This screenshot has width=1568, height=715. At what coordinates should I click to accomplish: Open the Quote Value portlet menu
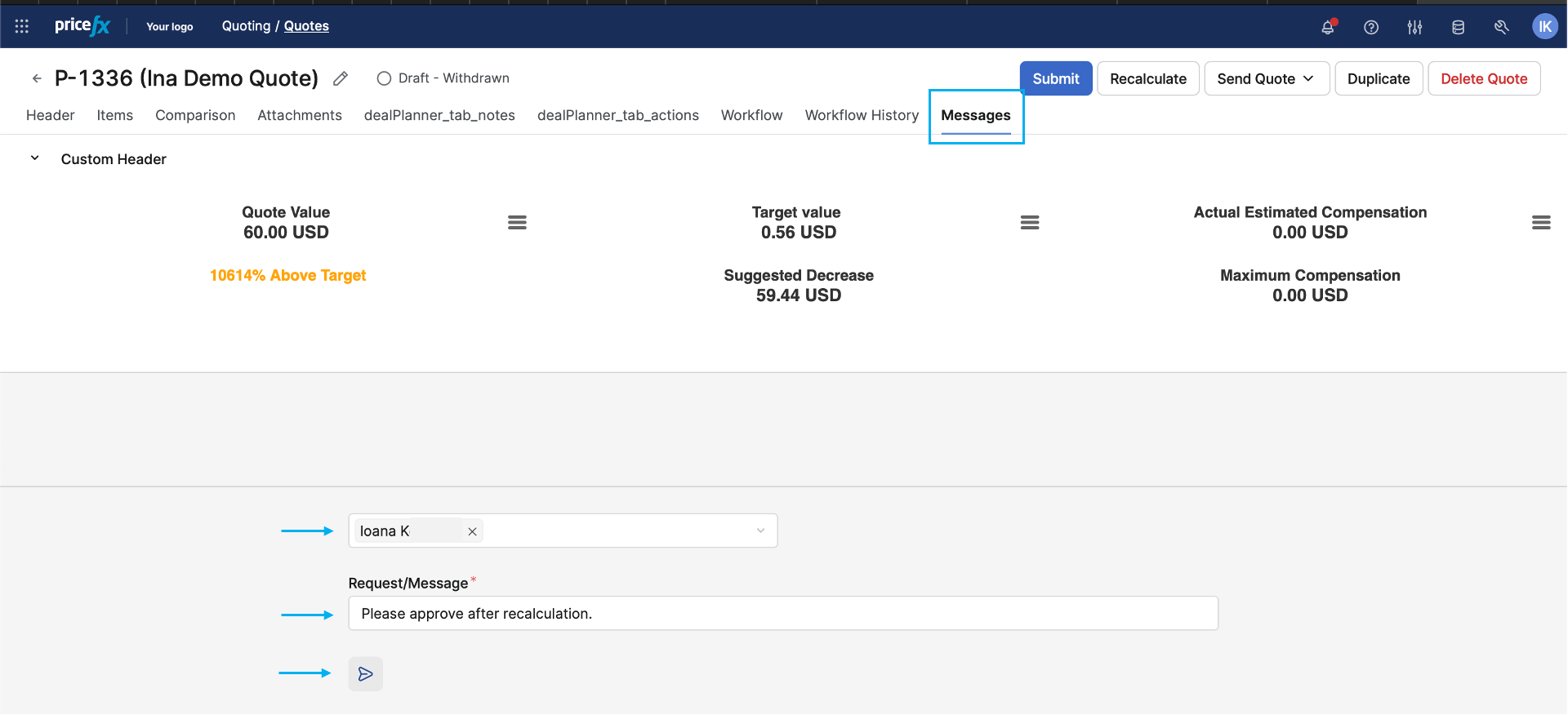click(517, 222)
